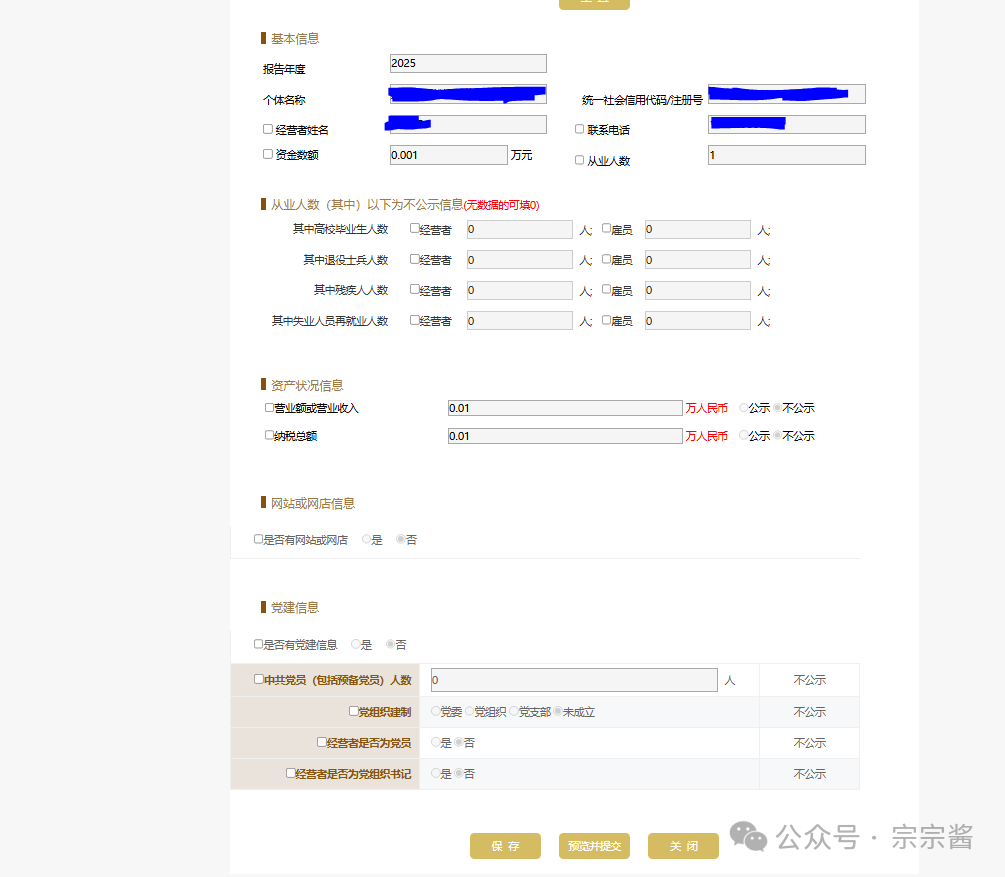Select 党支部 radio for 党组织建制
Screen dimensions: 1005x877
point(513,712)
